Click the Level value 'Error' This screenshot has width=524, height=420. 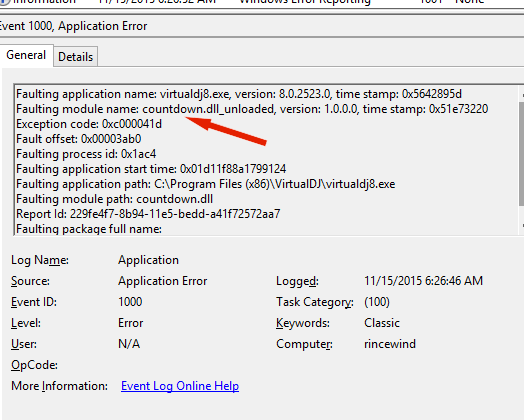[x=130, y=323]
